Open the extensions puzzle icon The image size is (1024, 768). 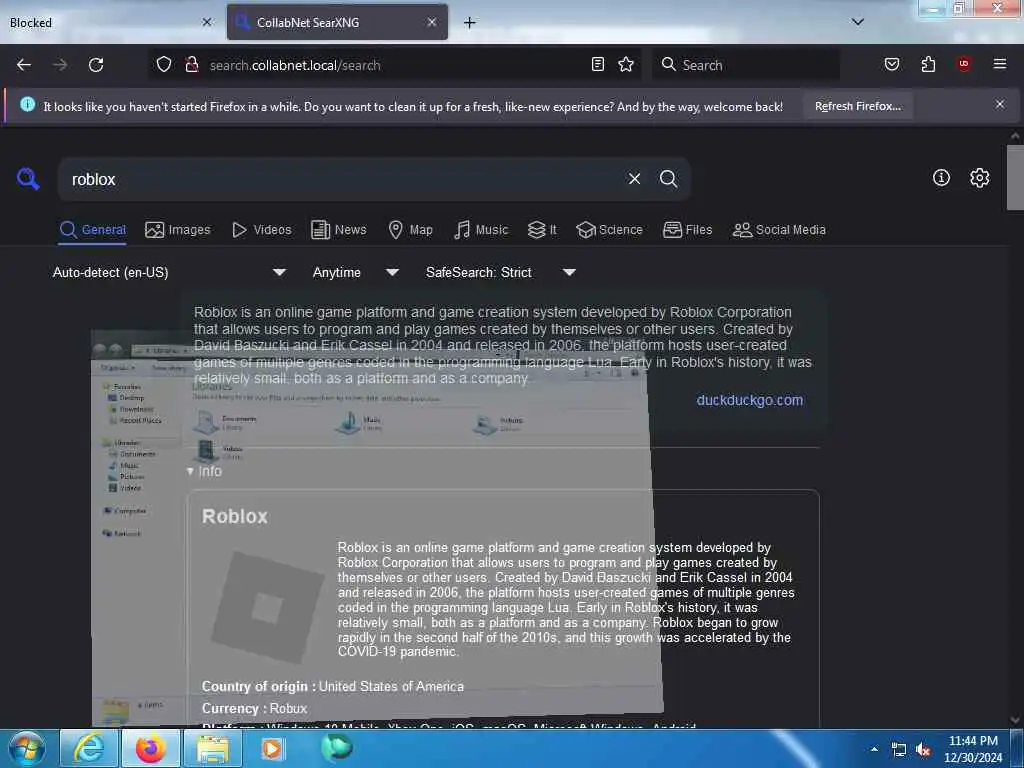(x=928, y=64)
